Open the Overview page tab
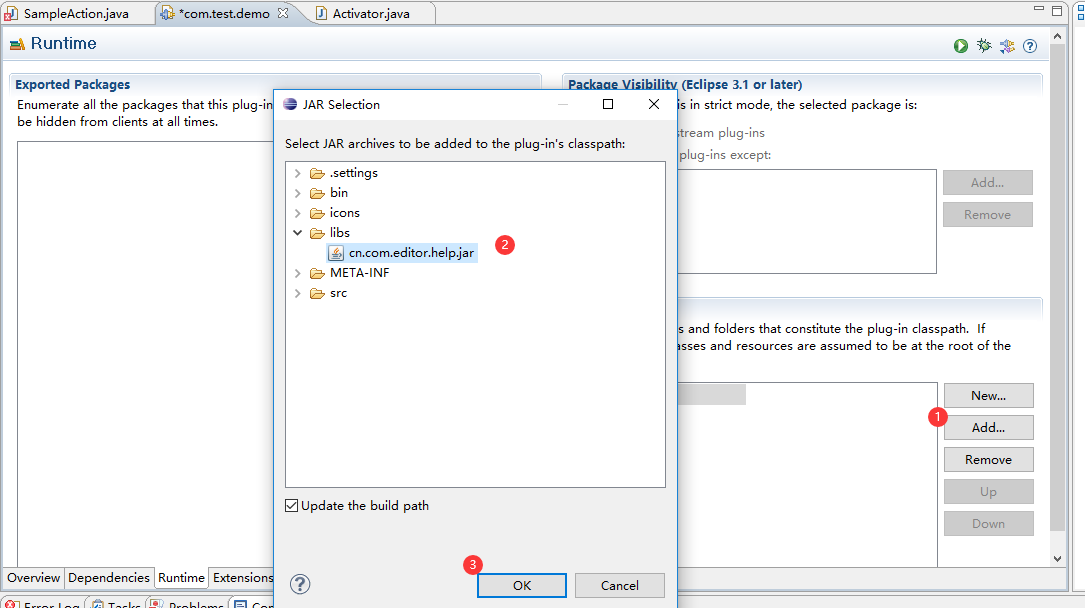 33,578
